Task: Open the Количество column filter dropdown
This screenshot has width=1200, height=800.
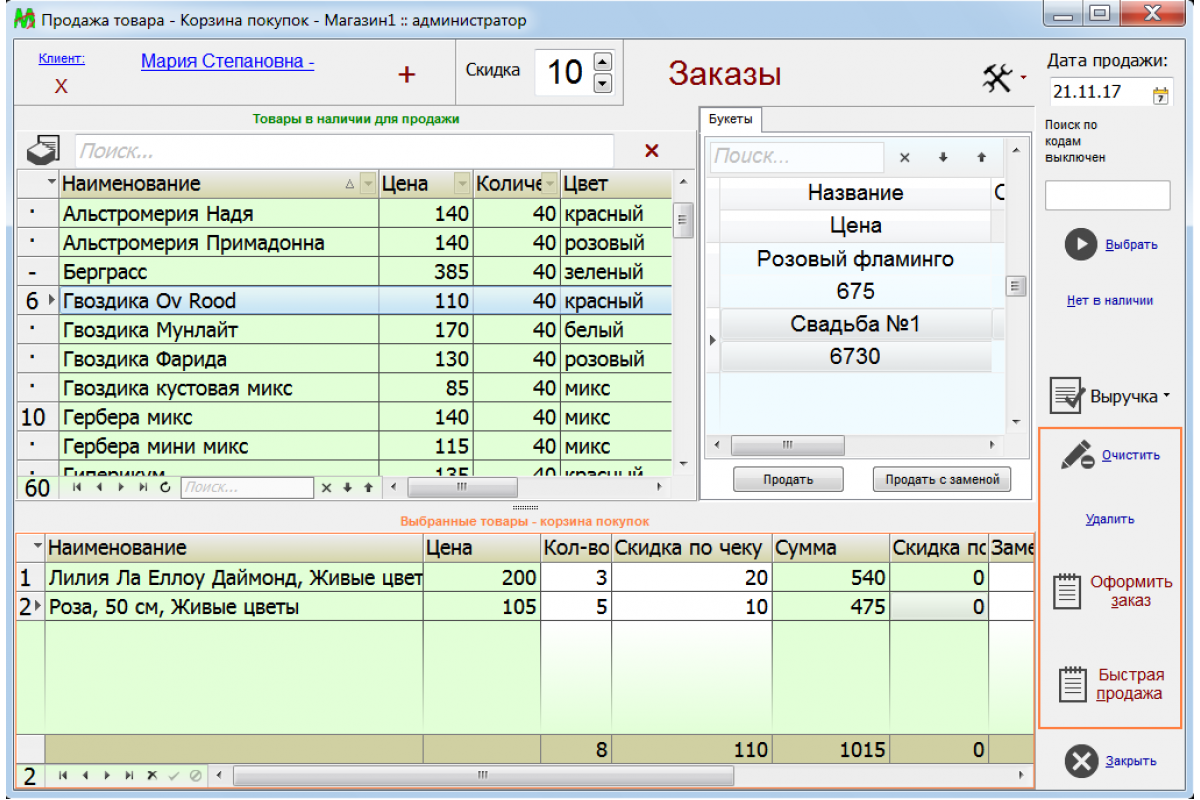Action: click(550, 184)
